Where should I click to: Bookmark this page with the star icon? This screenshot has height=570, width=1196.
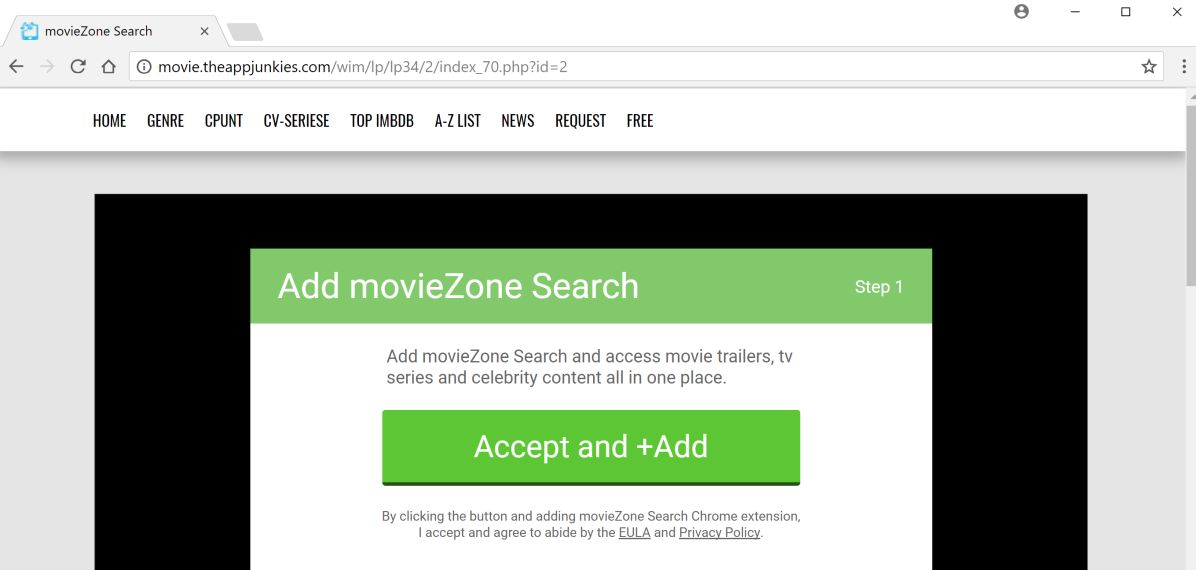(1149, 67)
